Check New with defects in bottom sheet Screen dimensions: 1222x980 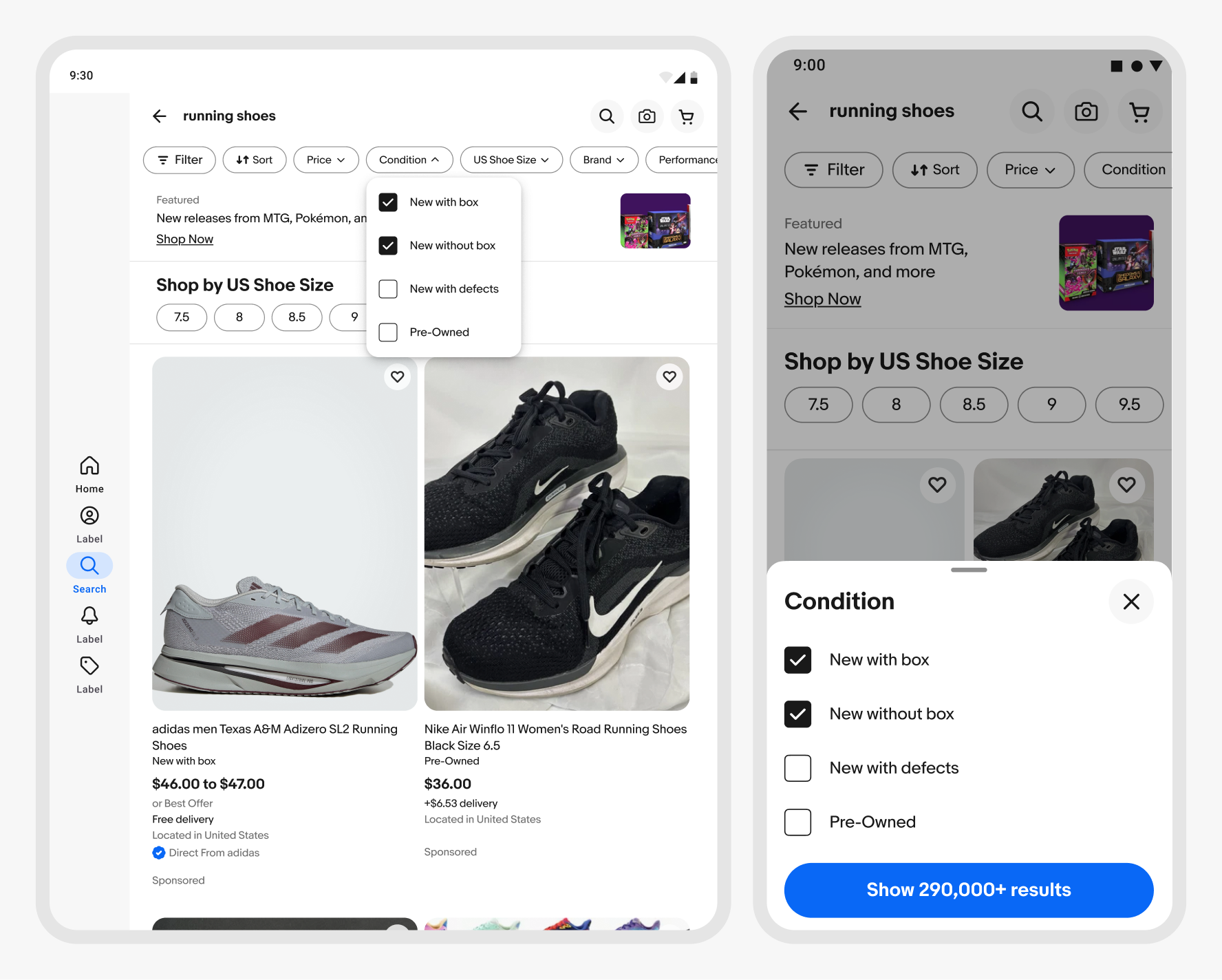[x=798, y=768]
